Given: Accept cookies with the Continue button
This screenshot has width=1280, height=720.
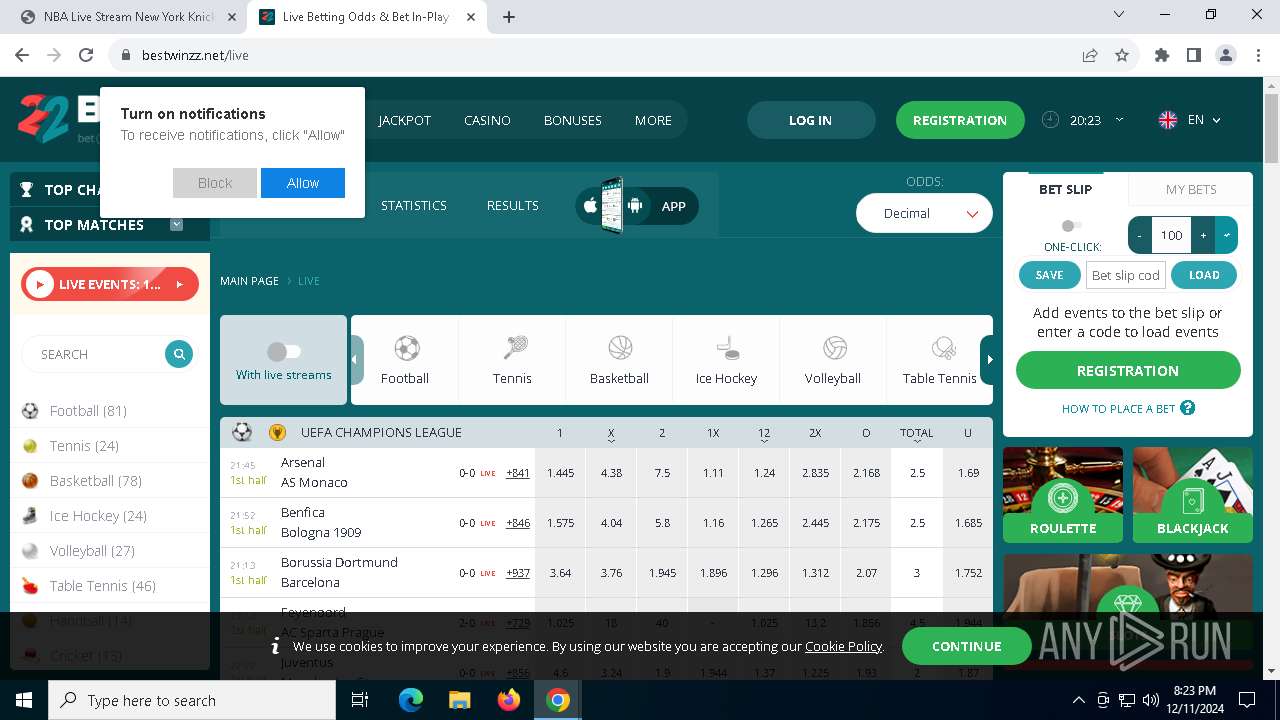Looking at the screenshot, I should [x=966, y=646].
